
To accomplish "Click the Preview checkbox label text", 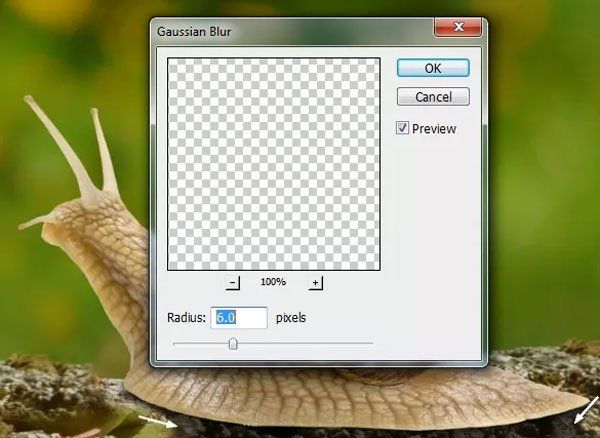I will click(x=434, y=129).
